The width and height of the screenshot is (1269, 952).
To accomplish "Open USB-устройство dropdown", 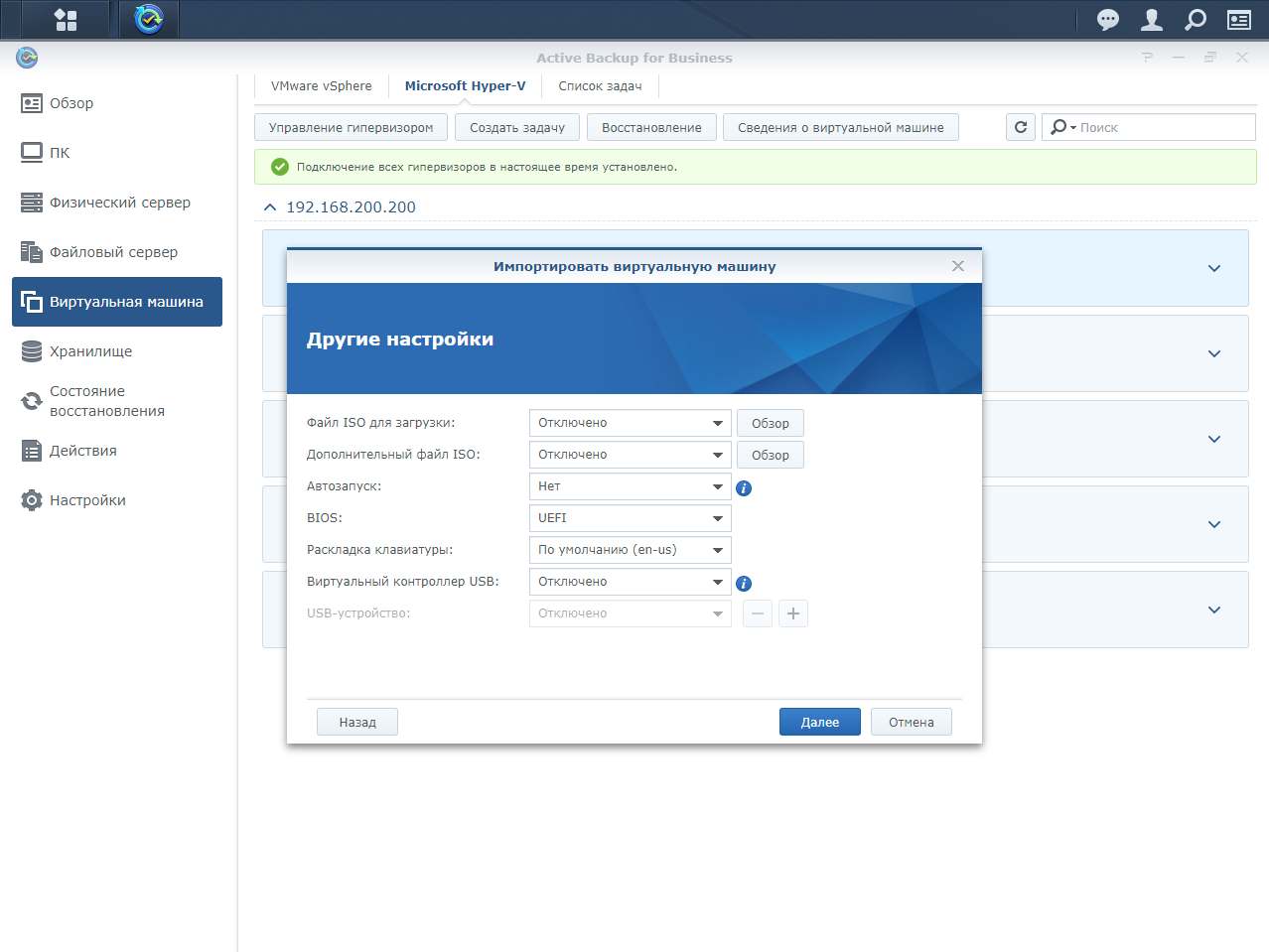I will (631, 613).
